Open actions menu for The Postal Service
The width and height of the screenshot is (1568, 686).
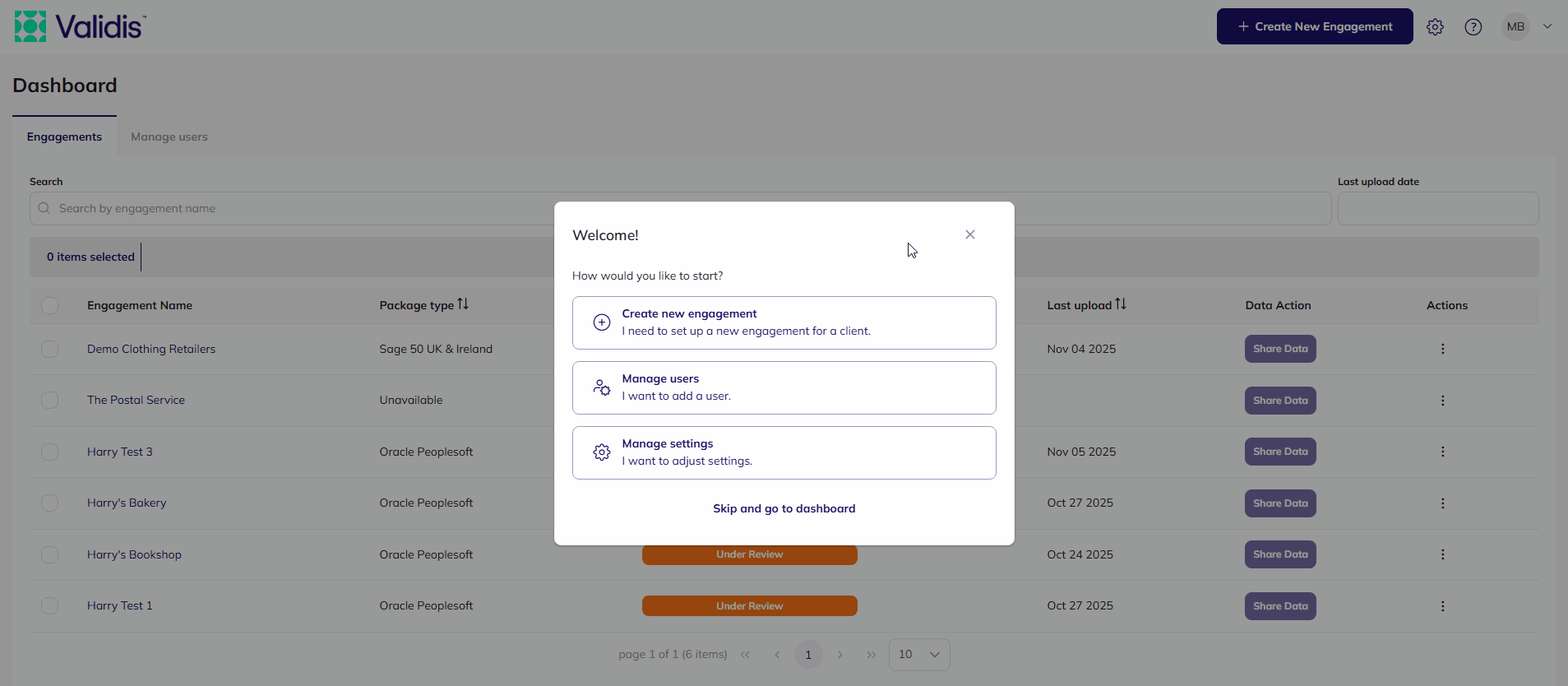pyautogui.click(x=1442, y=401)
